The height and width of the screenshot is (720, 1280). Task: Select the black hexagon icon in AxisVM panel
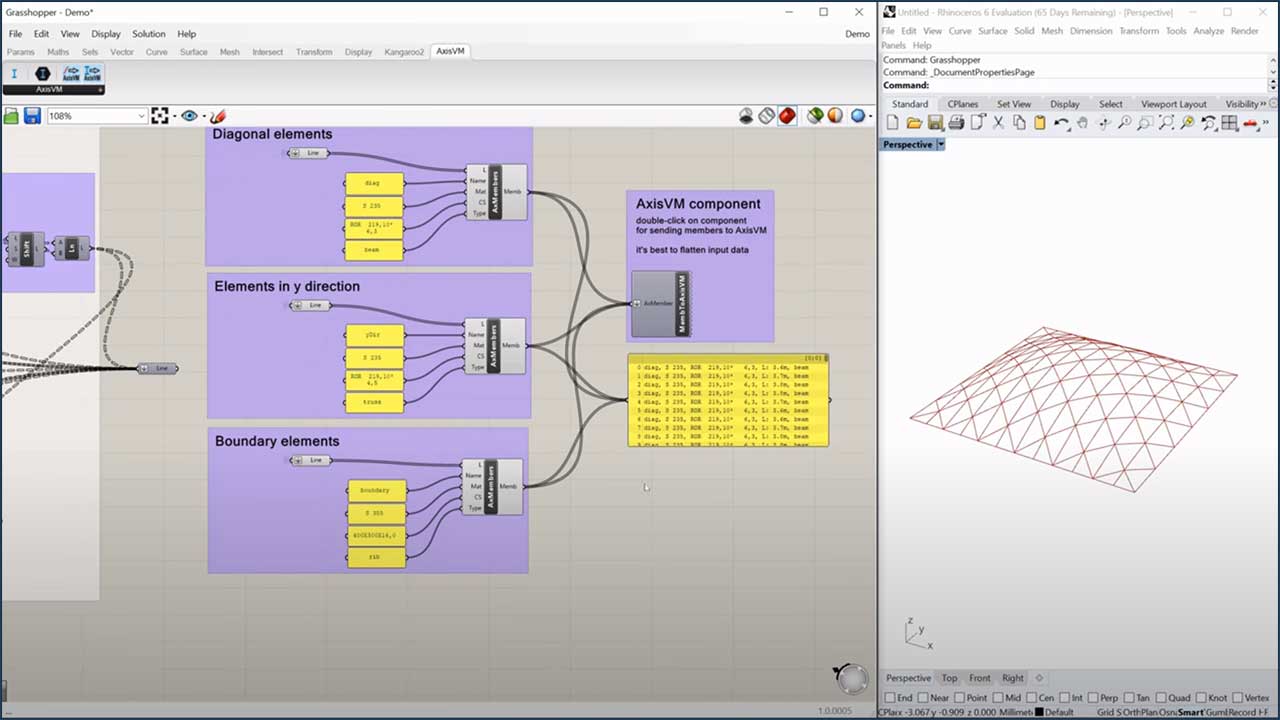tap(42, 73)
